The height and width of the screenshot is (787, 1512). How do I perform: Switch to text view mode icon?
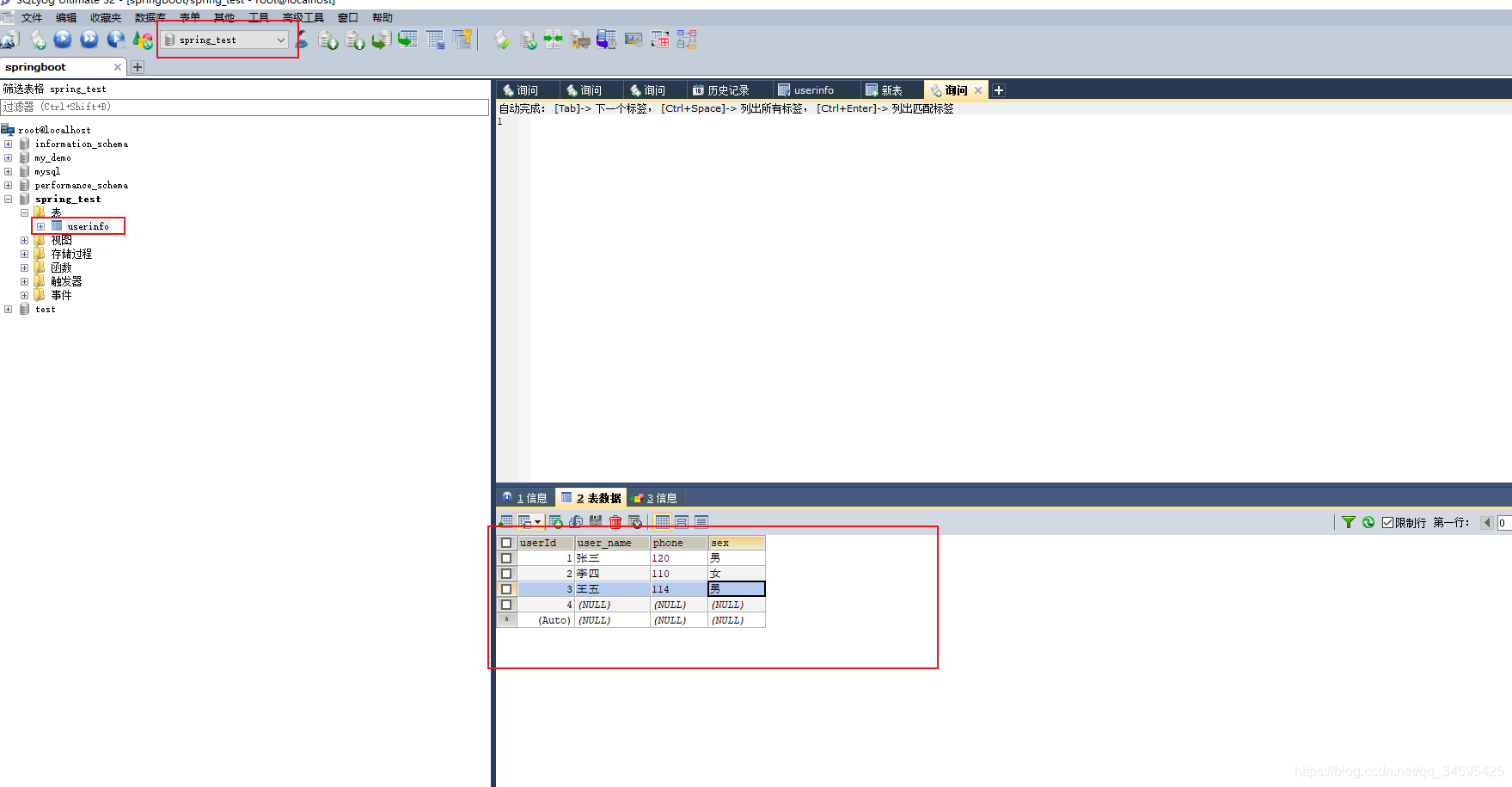[701, 521]
